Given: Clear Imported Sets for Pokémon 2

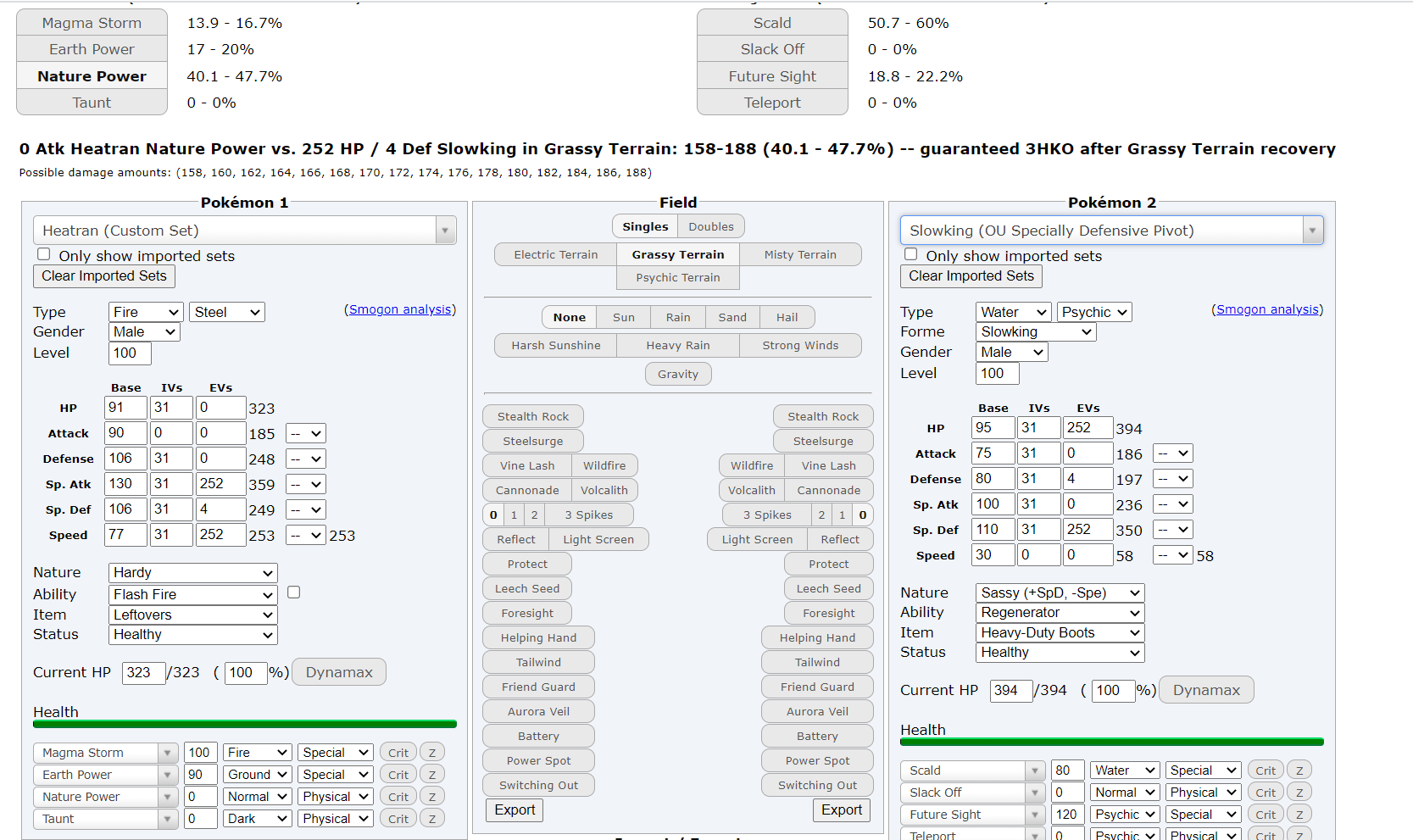Looking at the screenshot, I should coord(971,276).
